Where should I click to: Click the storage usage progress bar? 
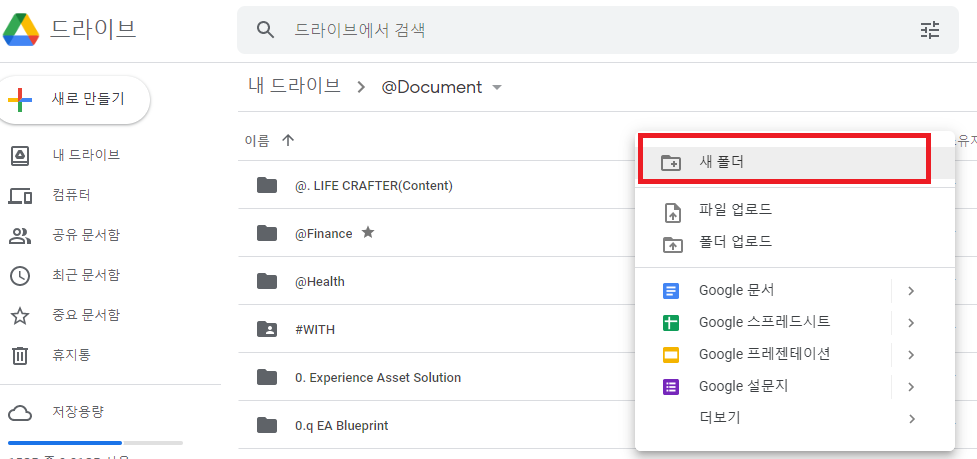click(95, 443)
